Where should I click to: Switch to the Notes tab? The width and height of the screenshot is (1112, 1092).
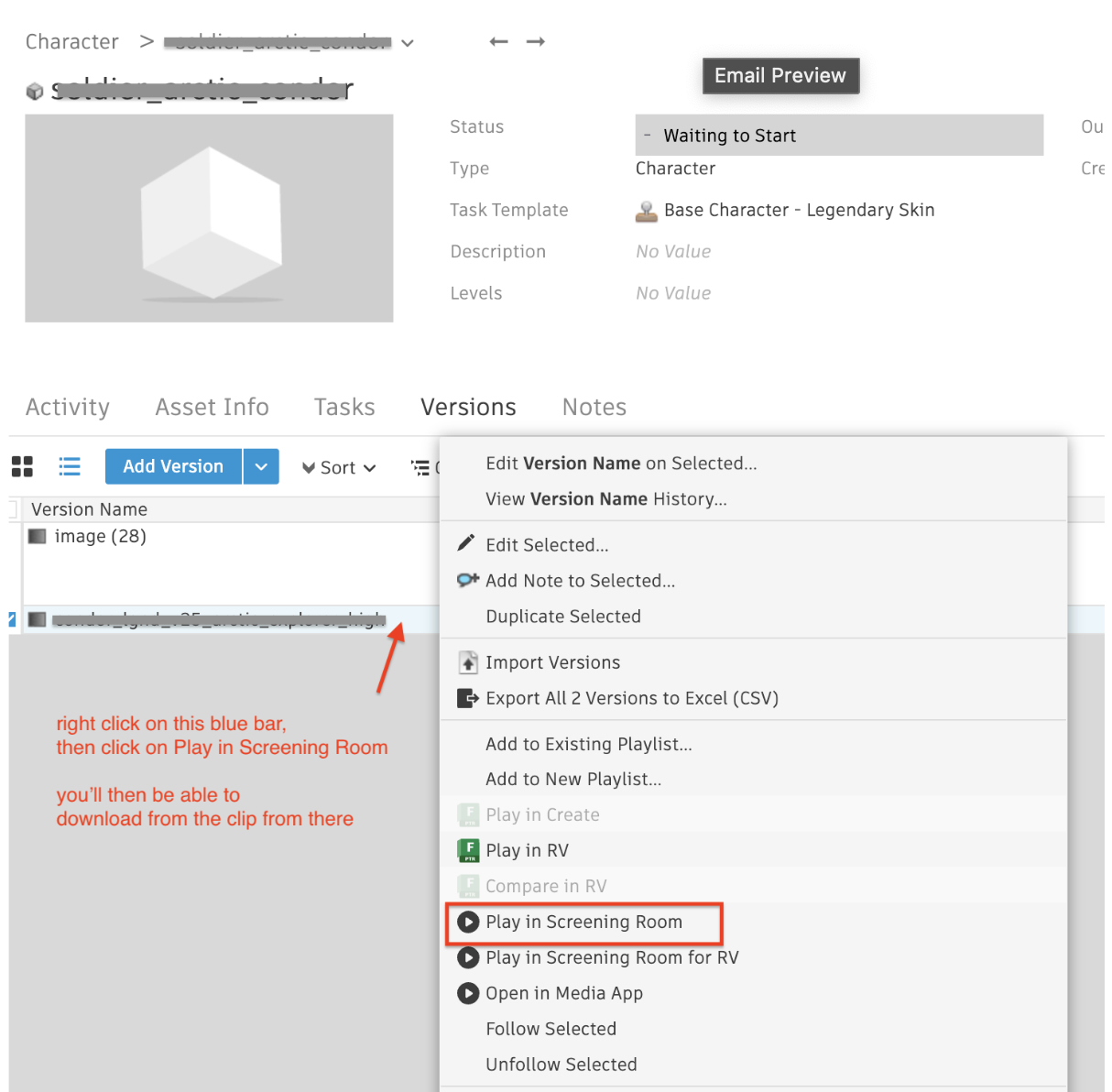[594, 407]
